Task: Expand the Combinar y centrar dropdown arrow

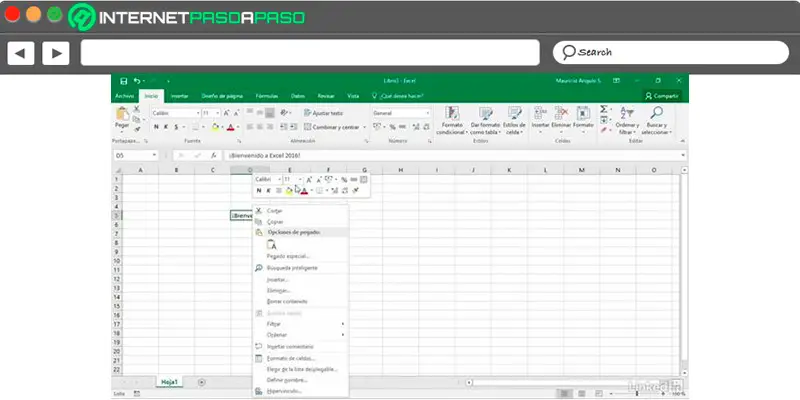Action: pos(364,127)
